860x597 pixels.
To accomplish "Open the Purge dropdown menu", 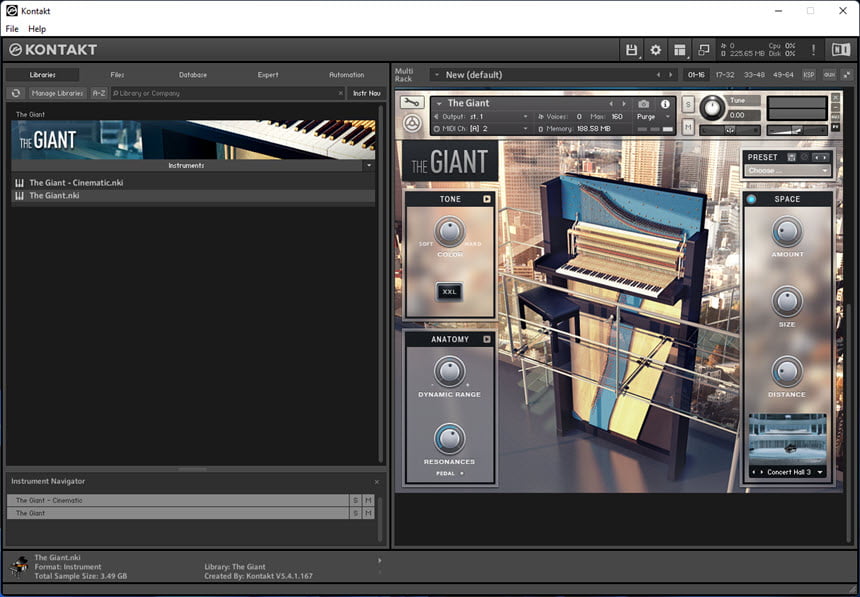I will pyautogui.click(x=653, y=116).
